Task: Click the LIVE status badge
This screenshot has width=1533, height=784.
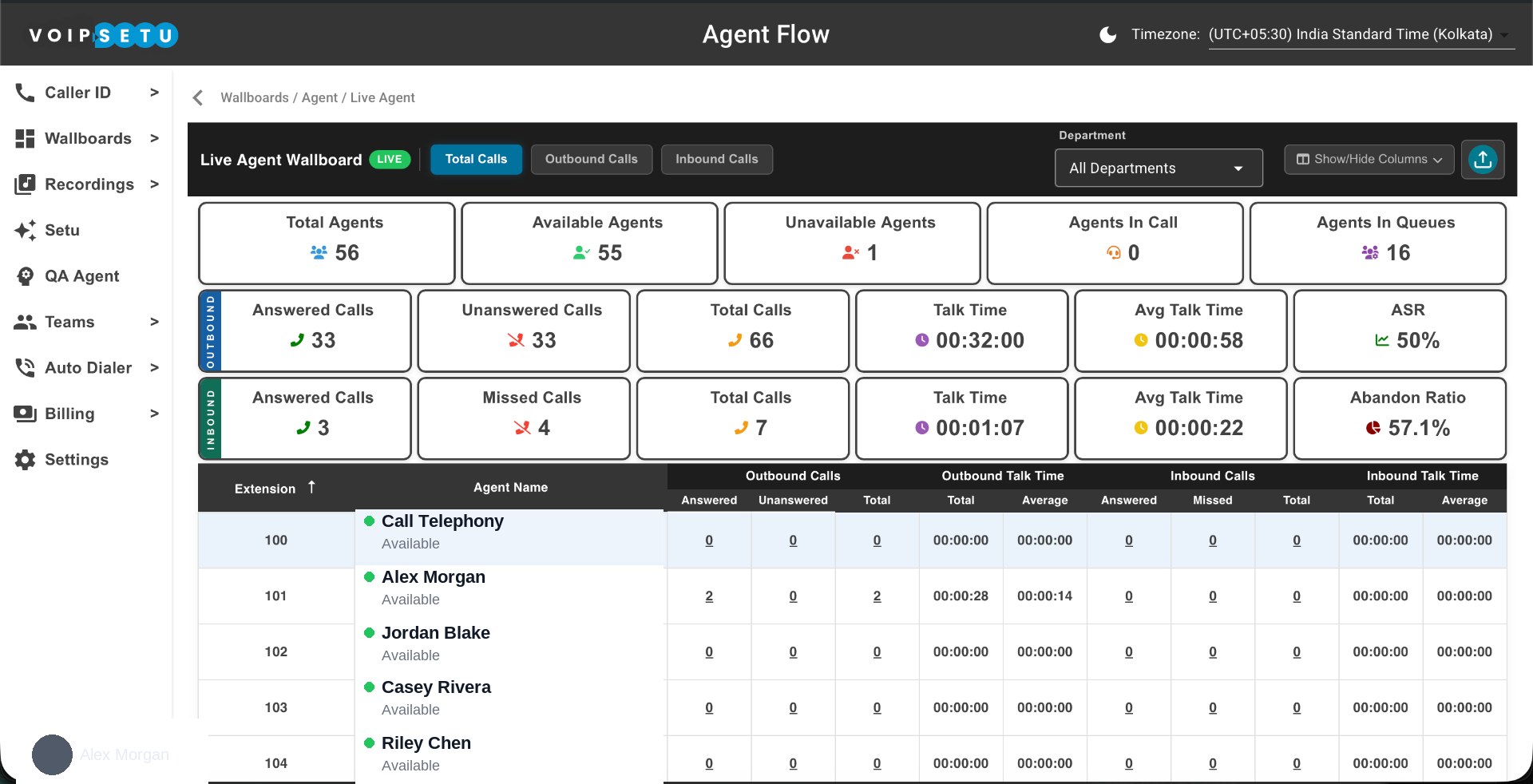Action: pos(389,160)
